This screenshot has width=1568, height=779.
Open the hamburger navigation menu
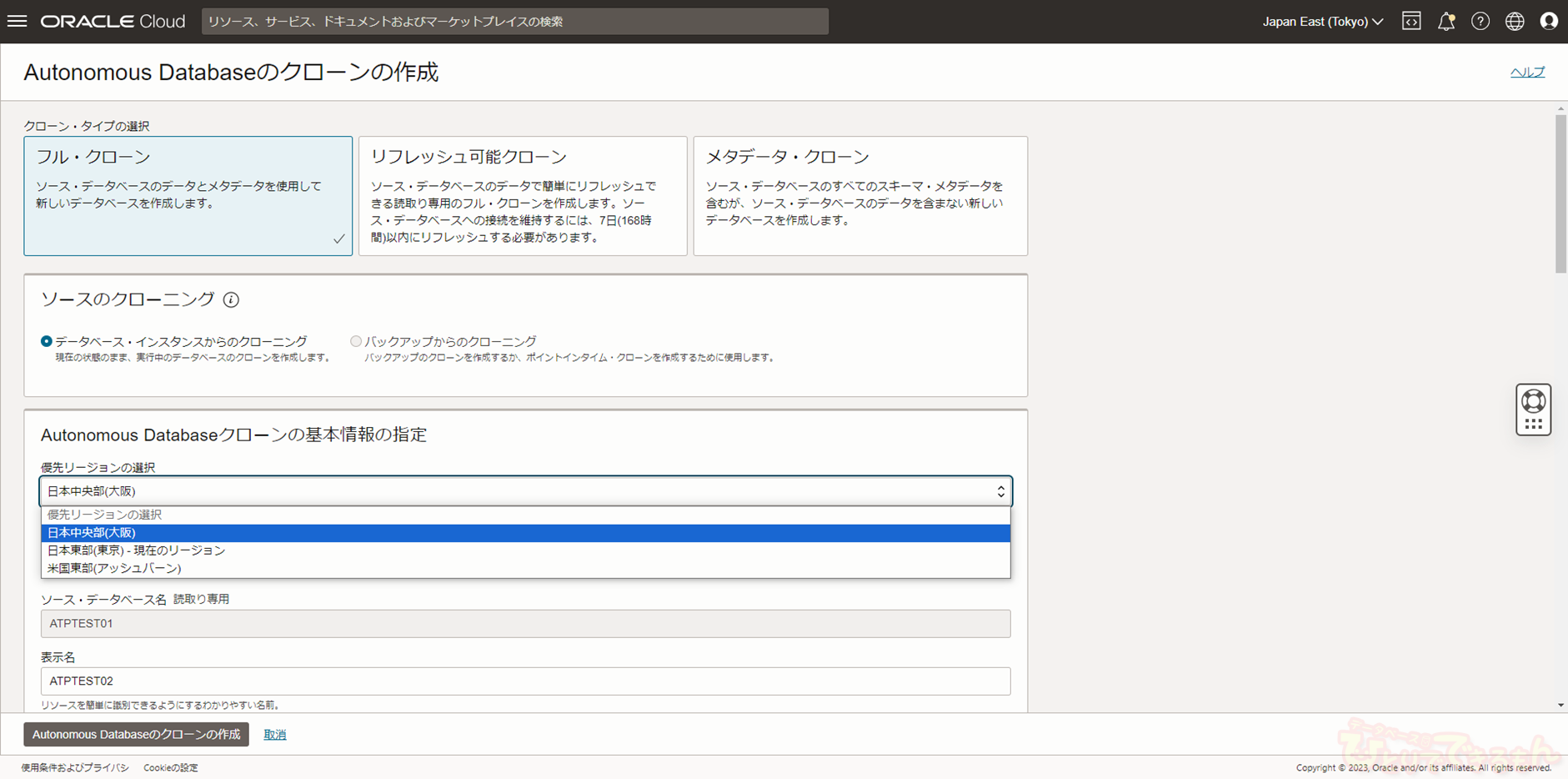tap(17, 21)
